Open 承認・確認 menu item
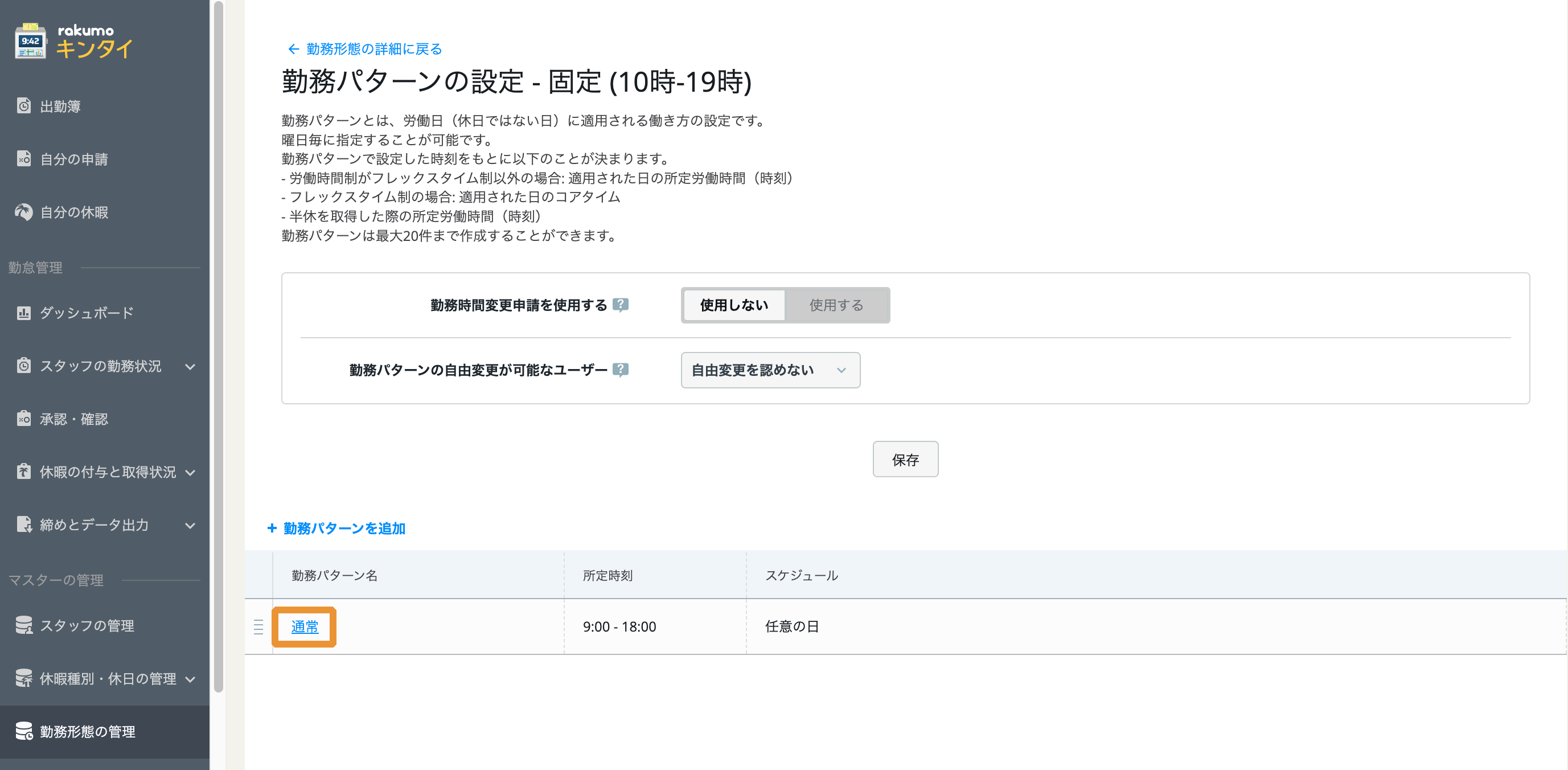The width and height of the screenshot is (1568, 770). [105, 419]
